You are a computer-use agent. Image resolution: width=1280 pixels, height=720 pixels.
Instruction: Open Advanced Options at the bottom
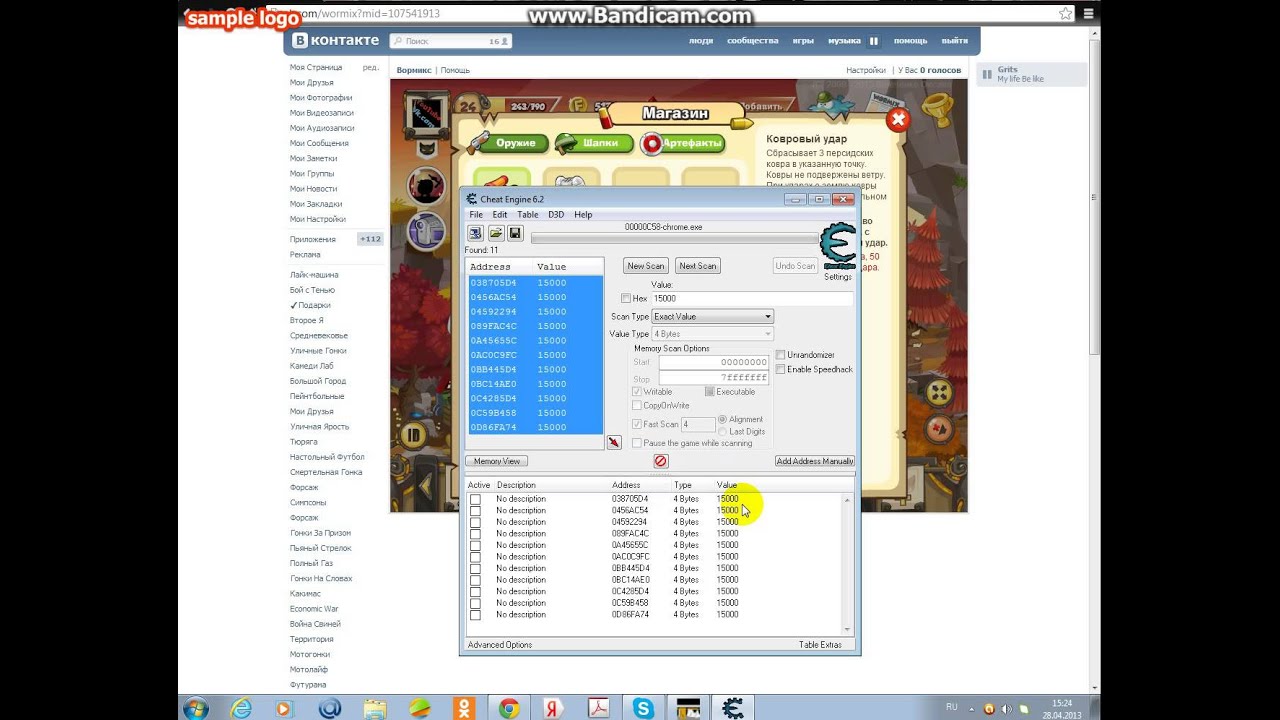500,645
